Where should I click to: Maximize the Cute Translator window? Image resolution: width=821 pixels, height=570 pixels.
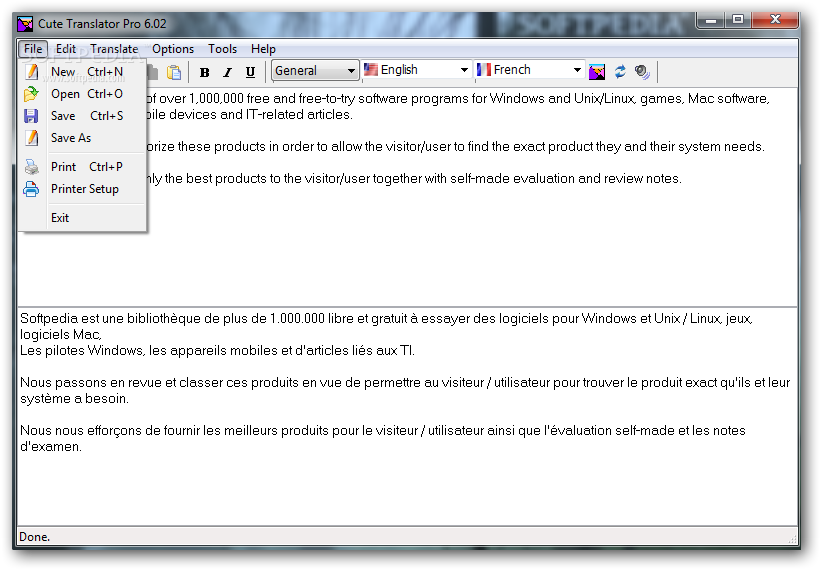[x=738, y=20]
